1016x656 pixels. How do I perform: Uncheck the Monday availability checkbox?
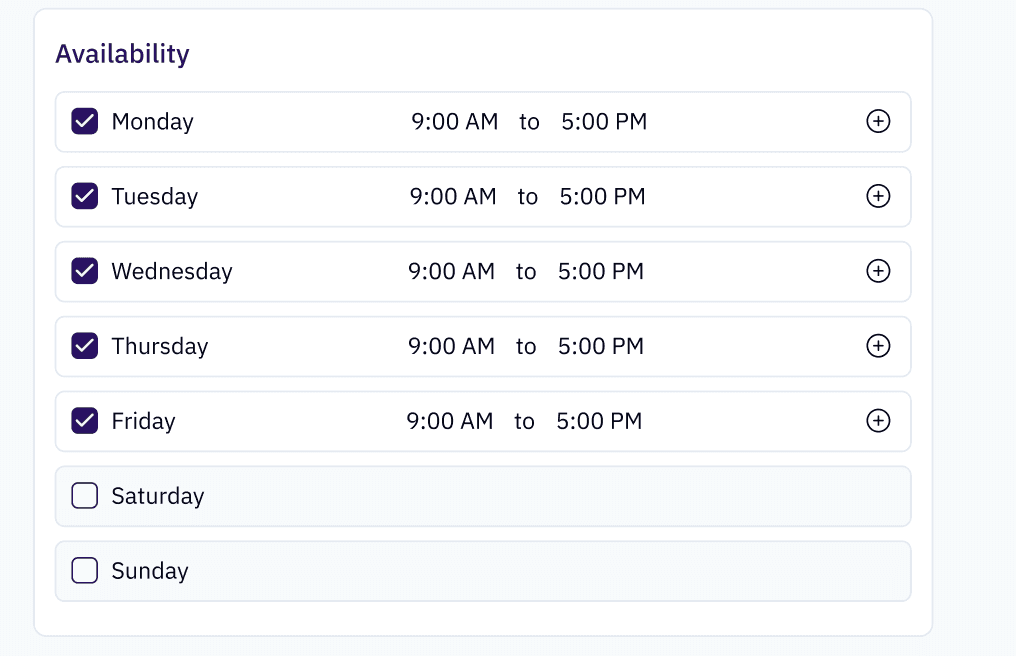pyautogui.click(x=85, y=121)
